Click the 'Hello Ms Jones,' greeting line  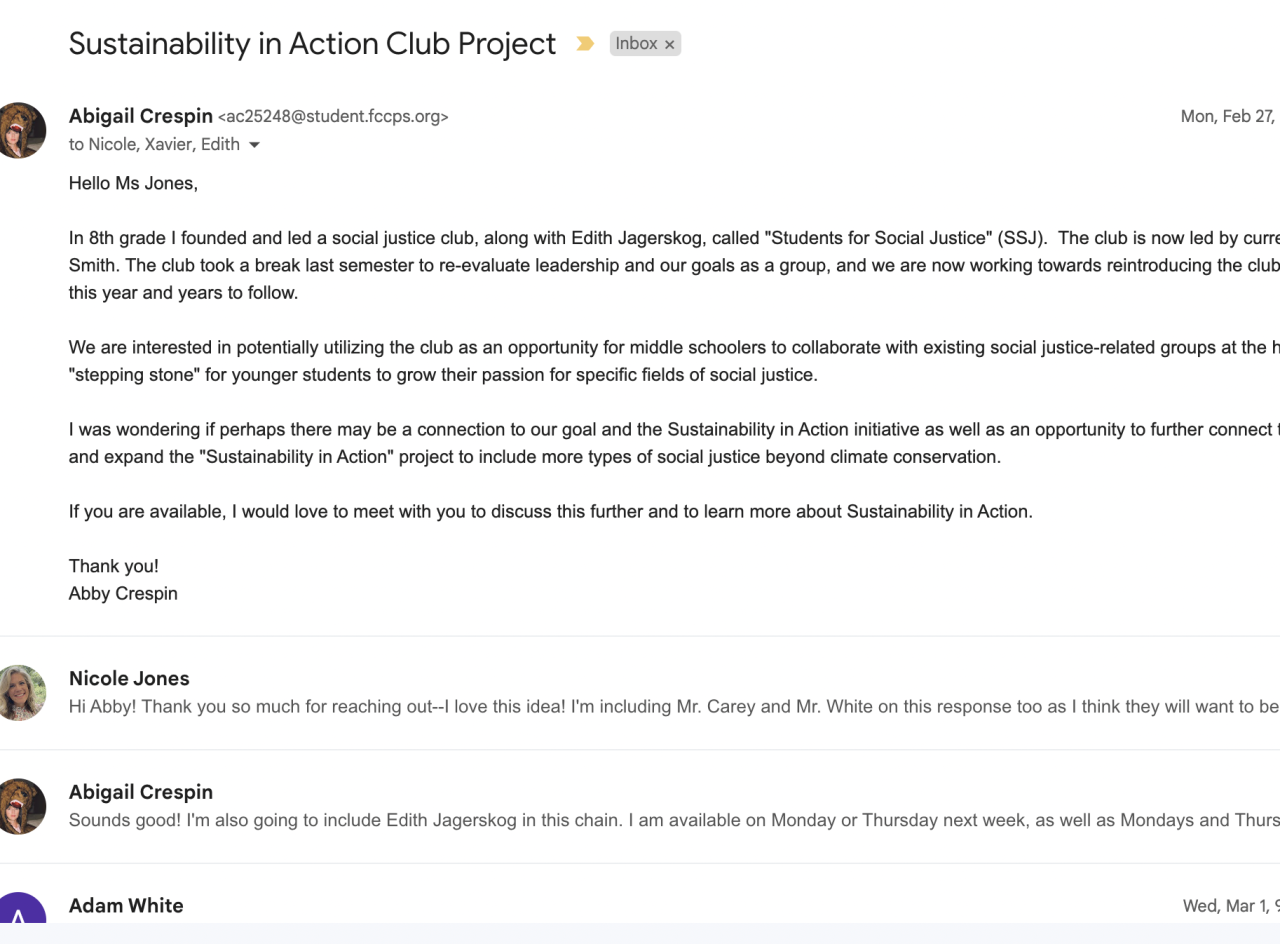tap(133, 183)
